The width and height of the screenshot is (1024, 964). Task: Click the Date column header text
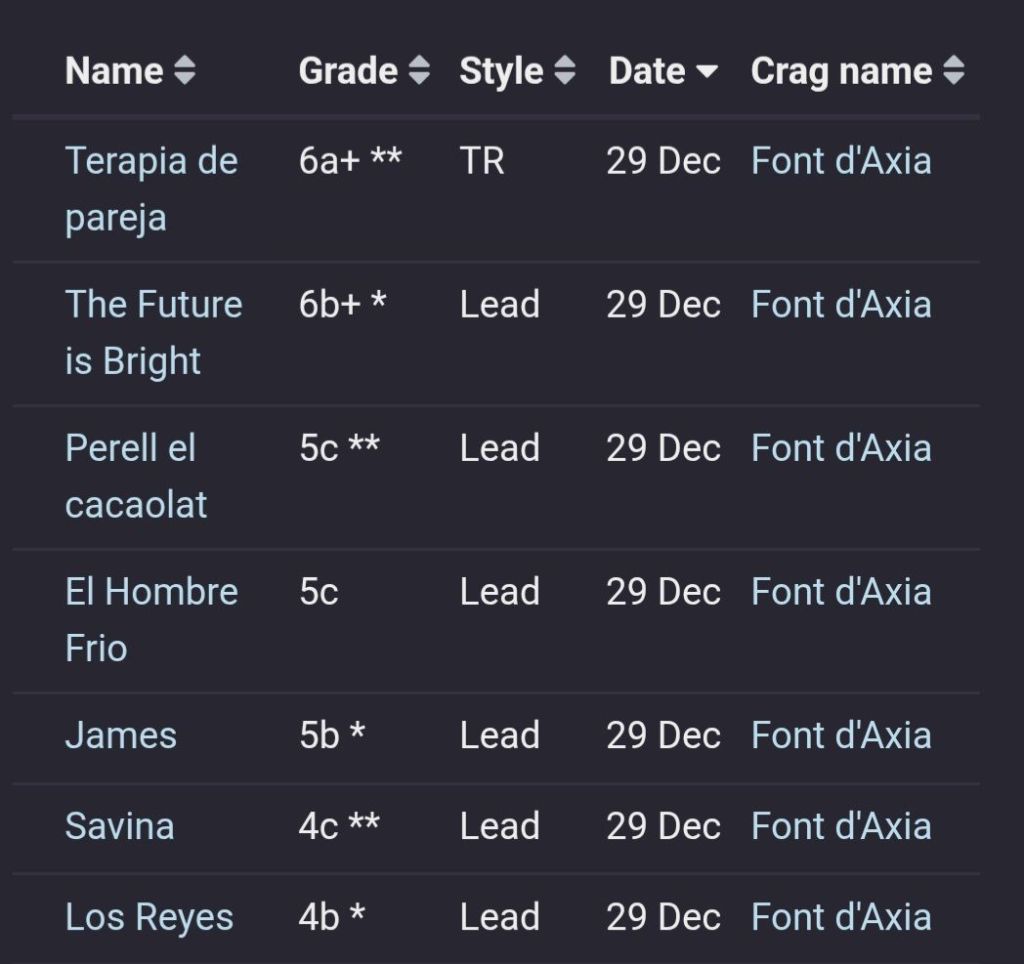click(647, 71)
